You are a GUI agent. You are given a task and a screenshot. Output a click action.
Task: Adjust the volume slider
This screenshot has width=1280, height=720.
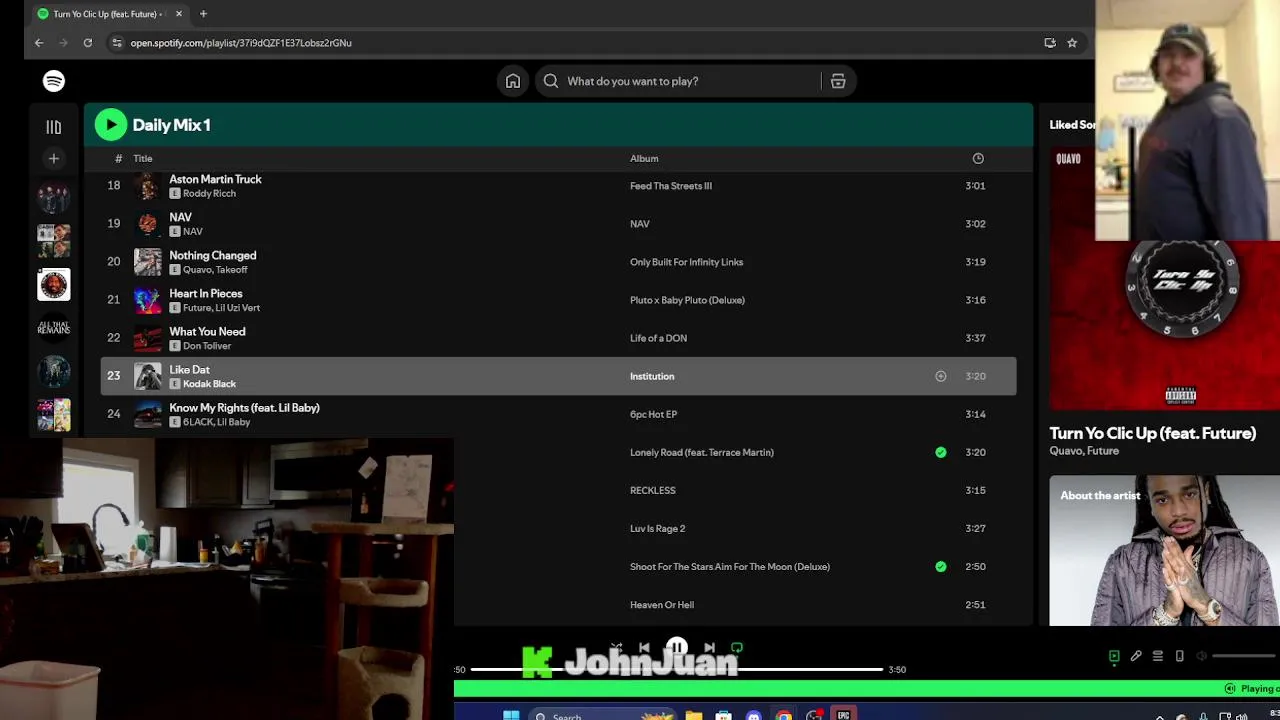pos(1245,656)
